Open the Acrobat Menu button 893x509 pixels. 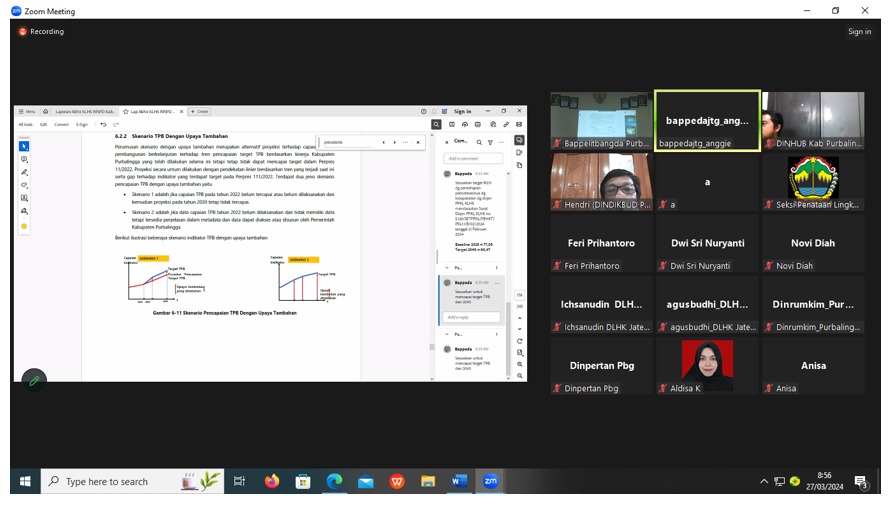coord(27,112)
